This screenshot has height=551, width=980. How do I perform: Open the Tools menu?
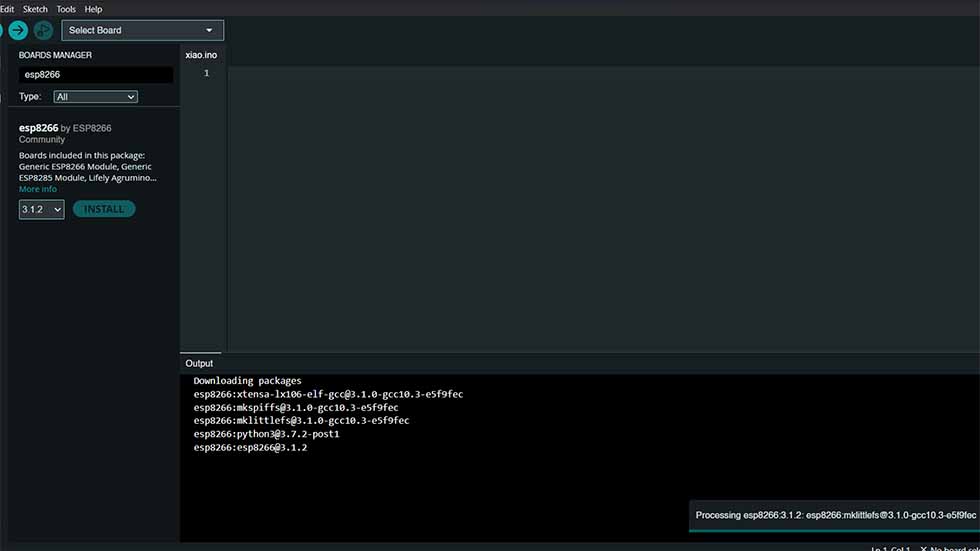(x=66, y=9)
